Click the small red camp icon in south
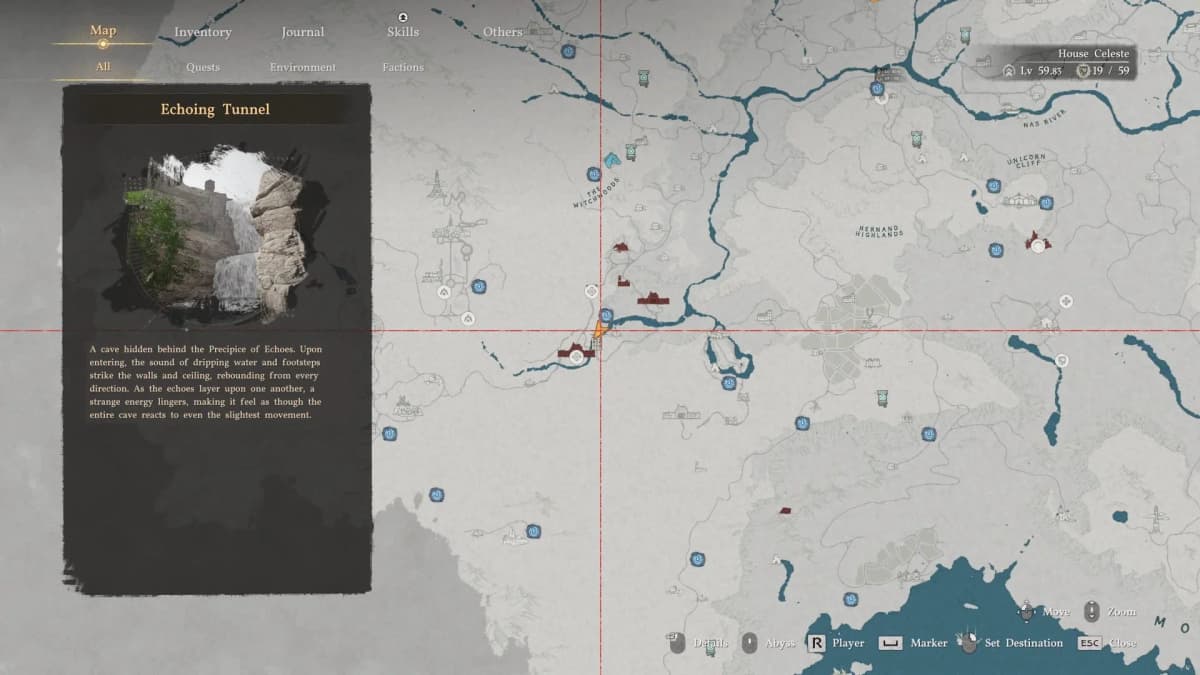Screen dimensions: 1200x675 pyautogui.click(x=785, y=511)
